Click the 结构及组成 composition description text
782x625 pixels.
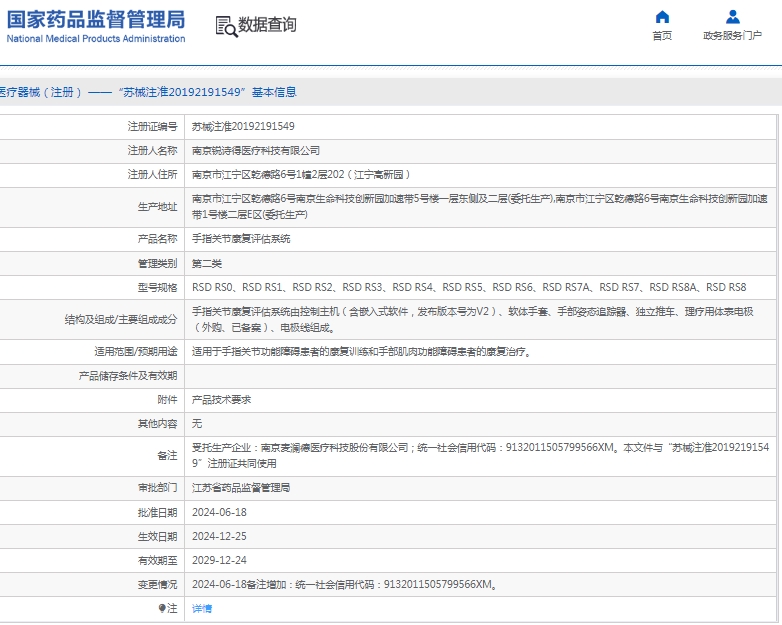(473, 320)
